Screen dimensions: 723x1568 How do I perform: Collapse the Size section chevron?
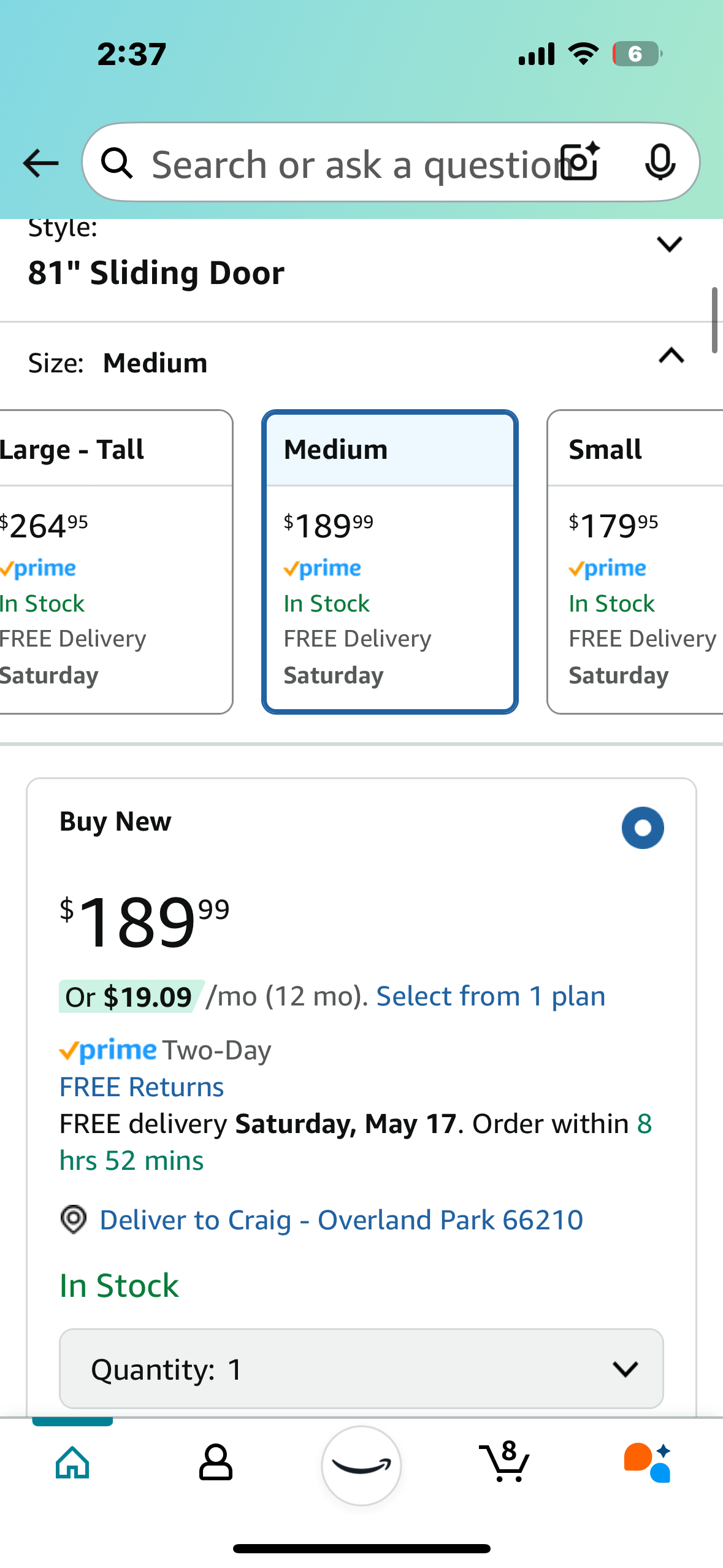[671, 355]
